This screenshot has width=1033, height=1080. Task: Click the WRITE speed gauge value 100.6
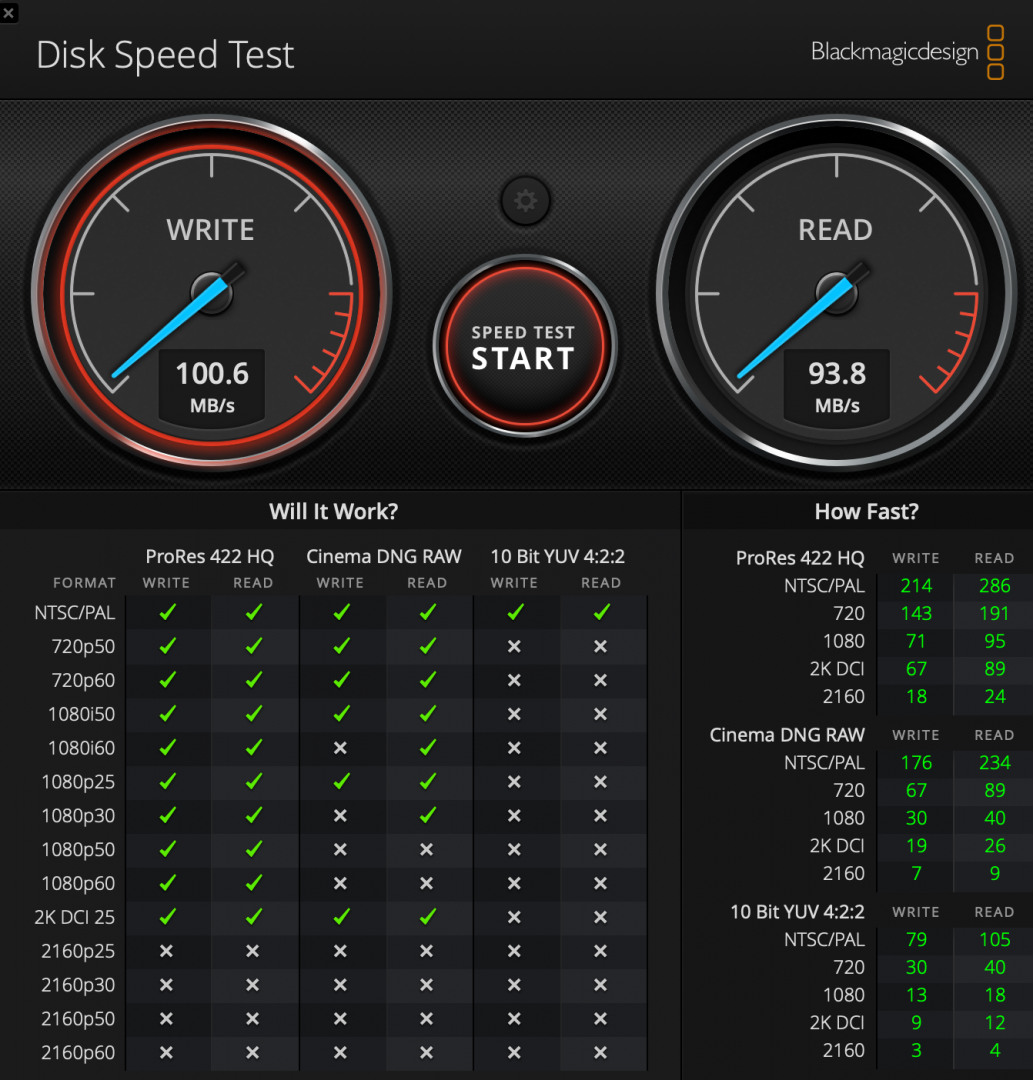(x=212, y=374)
